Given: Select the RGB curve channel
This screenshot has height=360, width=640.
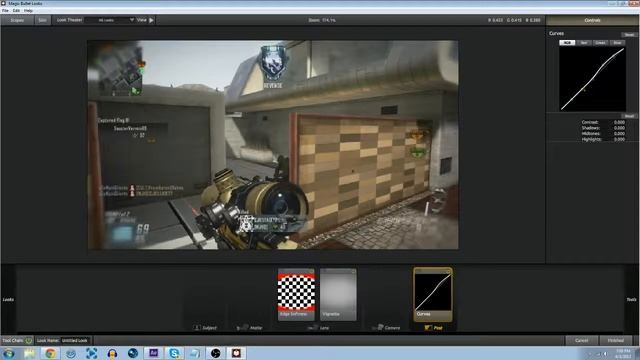Looking at the screenshot, I should coord(567,42).
